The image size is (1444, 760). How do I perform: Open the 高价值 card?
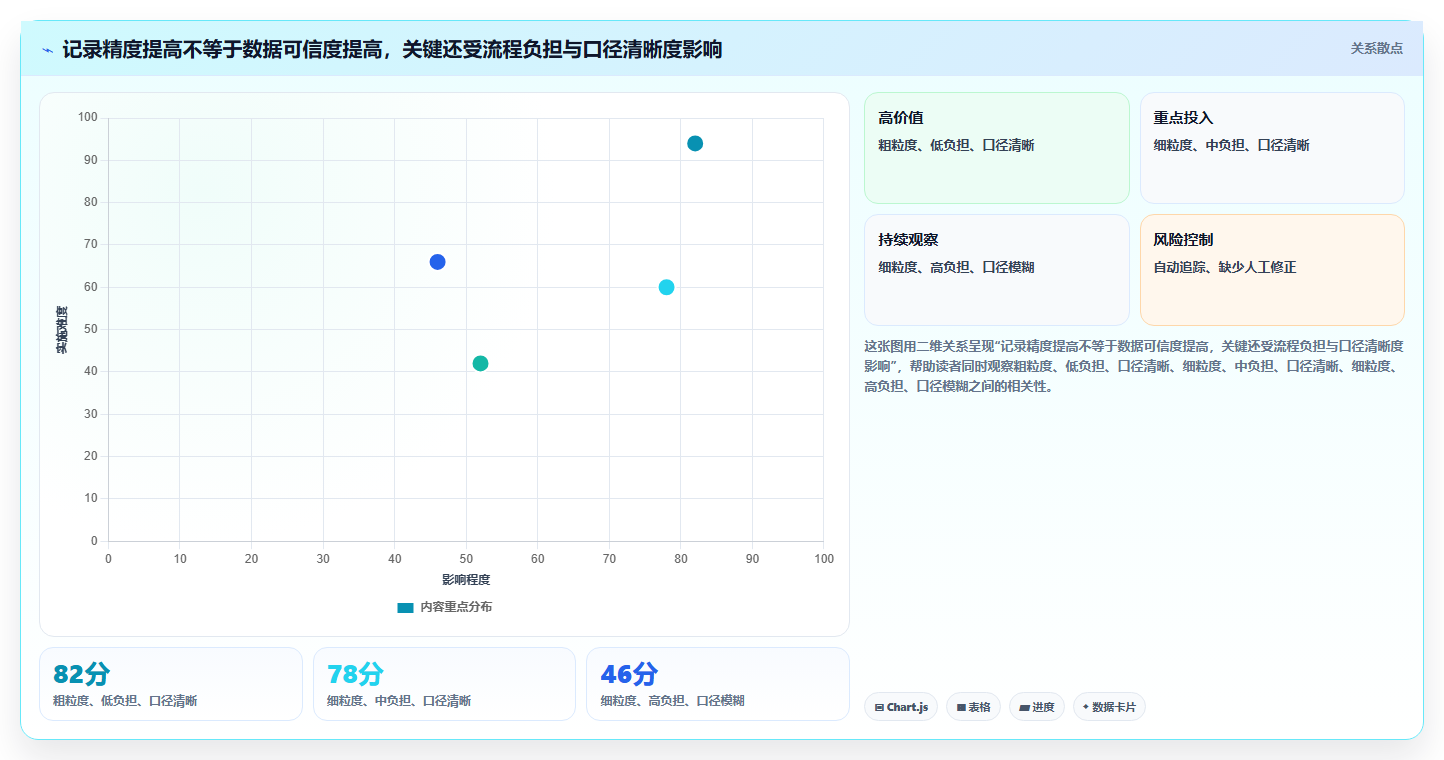point(997,148)
